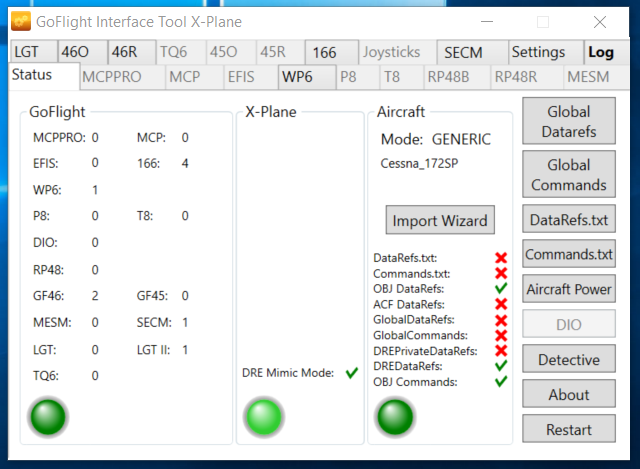Click the DRE Mimic Mode label

pyautogui.click(x=288, y=373)
